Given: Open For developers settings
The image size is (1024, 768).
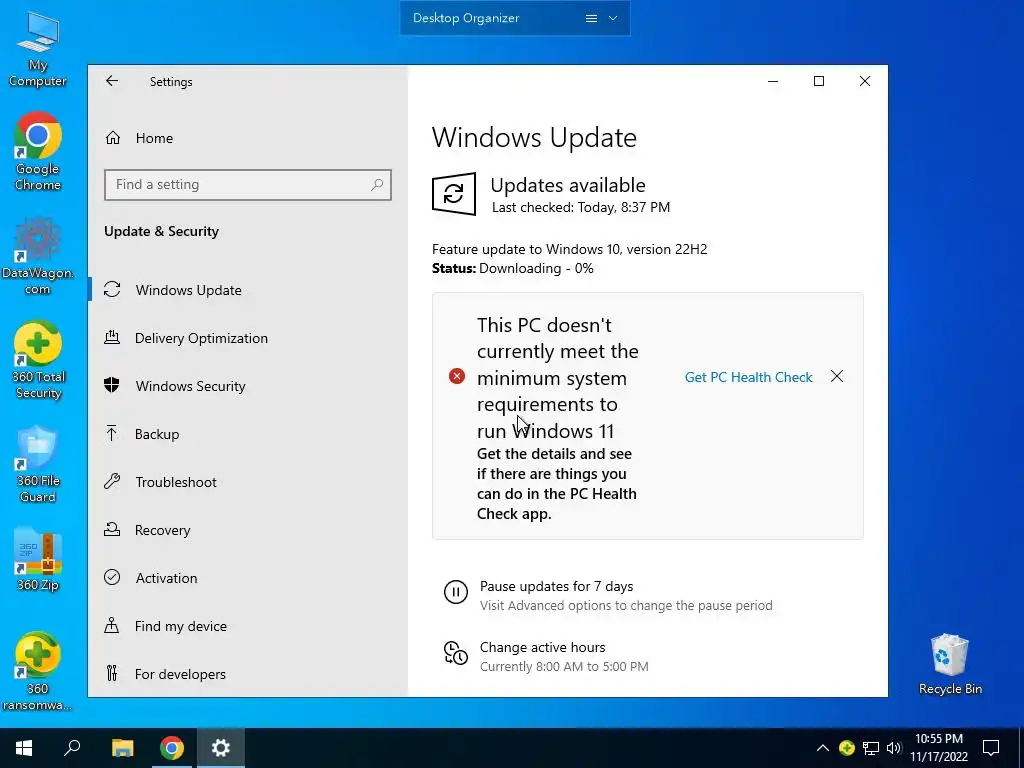Looking at the screenshot, I should pos(248,674).
